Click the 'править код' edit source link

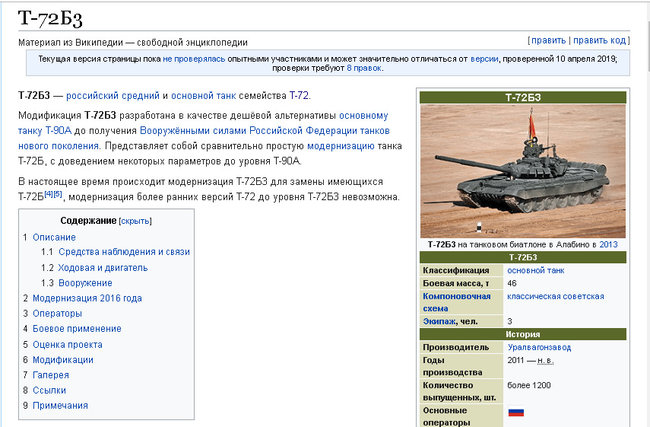pos(599,41)
